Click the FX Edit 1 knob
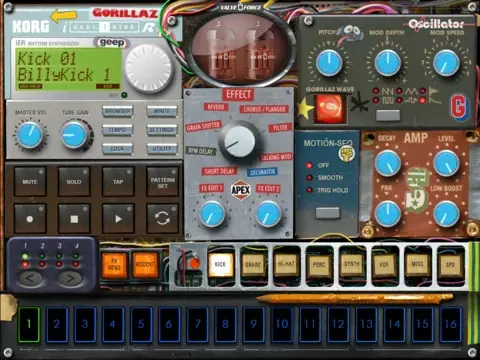The height and width of the screenshot is (360, 480). pos(212,214)
